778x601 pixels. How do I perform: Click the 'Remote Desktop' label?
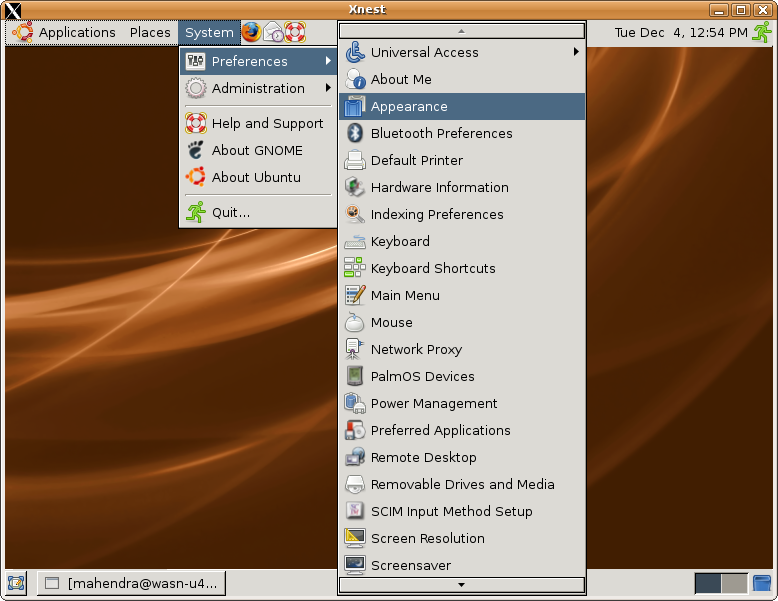(423, 458)
